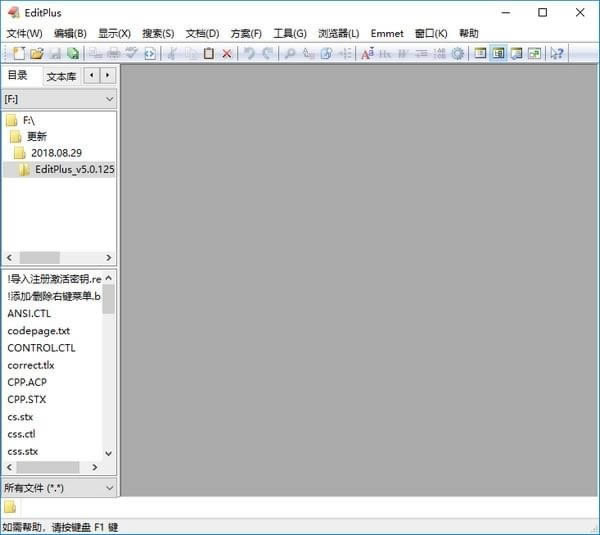The height and width of the screenshot is (535, 600).
Task: Click the right tab scroll arrow
Action: [107, 75]
